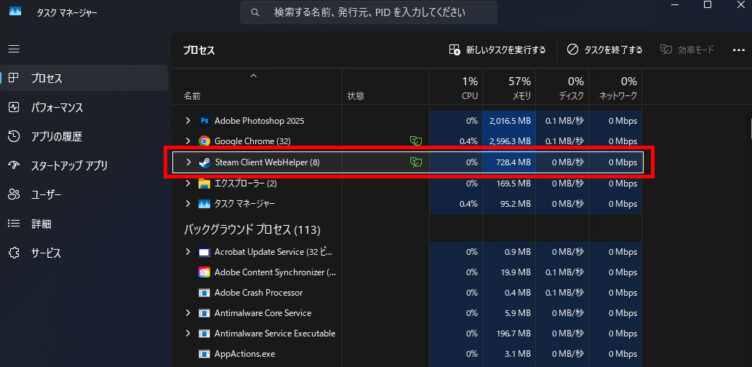Expand Google Chrome (32) process group

pos(188,141)
